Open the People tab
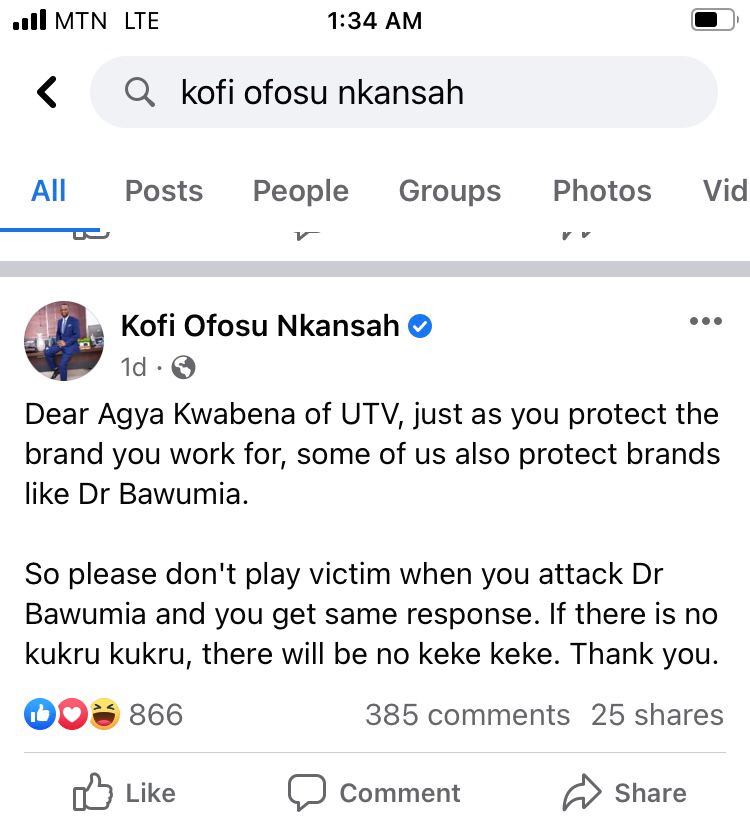Image resolution: width=750 pixels, height=817 pixels. pos(300,191)
